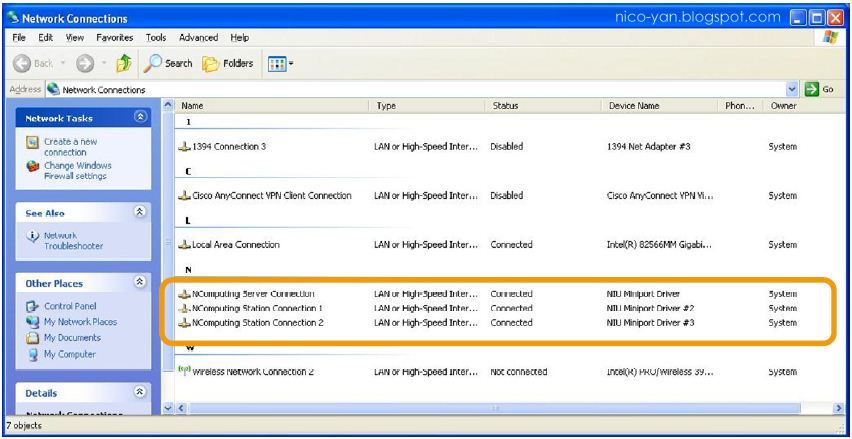Open the Tools menu

(156, 37)
